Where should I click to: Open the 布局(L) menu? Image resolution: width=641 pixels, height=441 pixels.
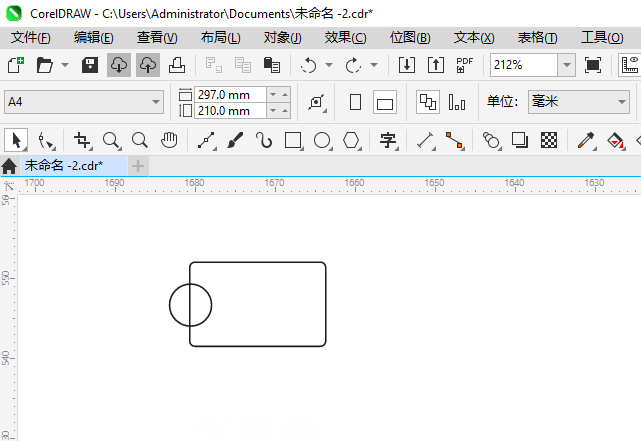221,38
